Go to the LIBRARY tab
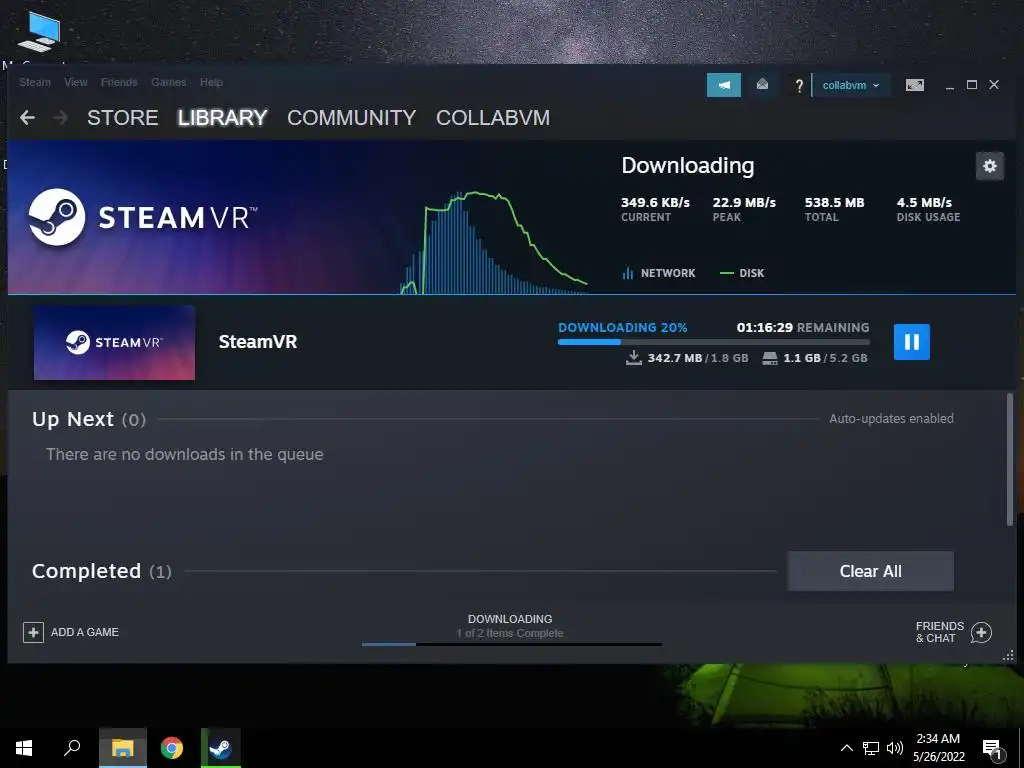The height and width of the screenshot is (768, 1024). coord(222,118)
